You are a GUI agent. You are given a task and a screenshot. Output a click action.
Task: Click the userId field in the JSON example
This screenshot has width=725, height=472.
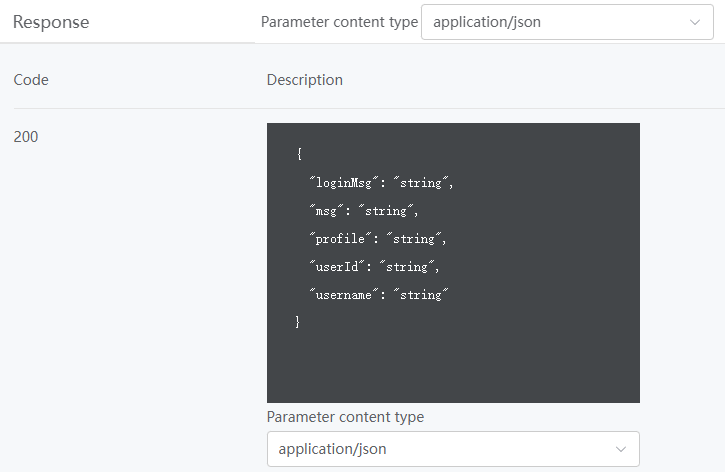[x=375, y=267]
